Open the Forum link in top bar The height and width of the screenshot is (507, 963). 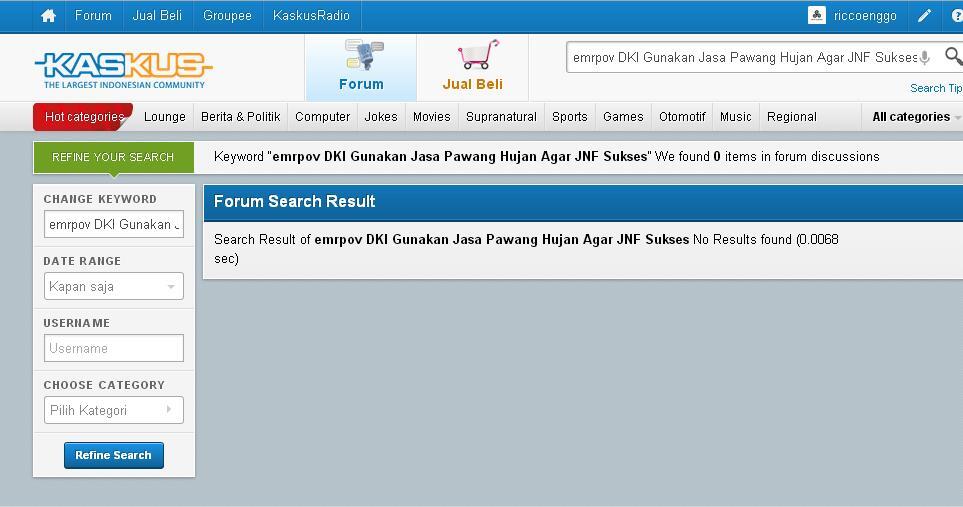tap(93, 16)
